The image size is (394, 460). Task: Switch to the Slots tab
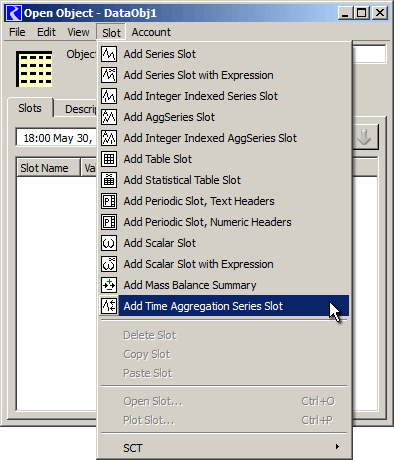tap(30, 108)
